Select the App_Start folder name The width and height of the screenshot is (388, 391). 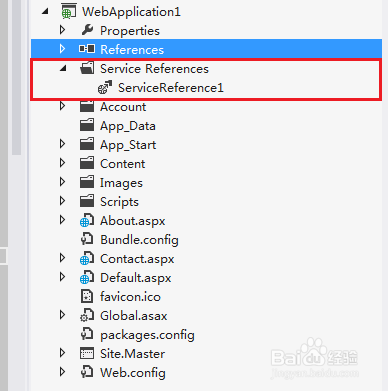click(128, 145)
